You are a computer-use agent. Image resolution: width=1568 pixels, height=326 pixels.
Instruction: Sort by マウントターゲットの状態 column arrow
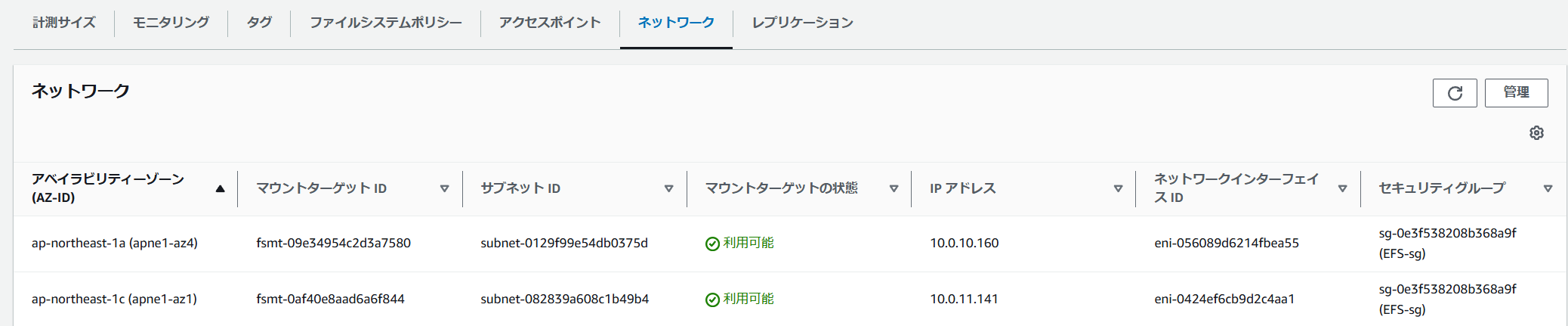pos(894,189)
